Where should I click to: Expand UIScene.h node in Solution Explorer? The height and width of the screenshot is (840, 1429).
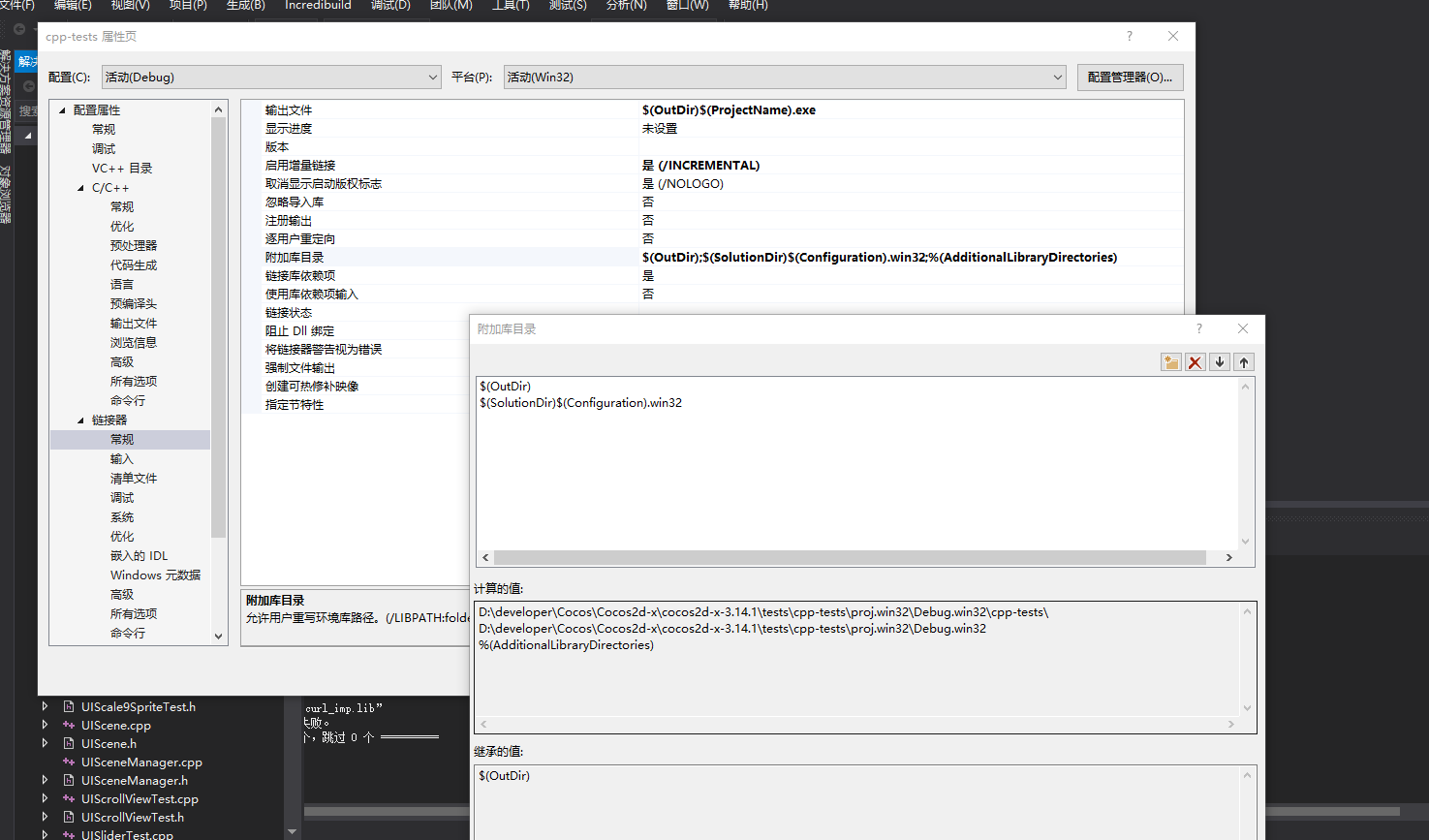45,744
